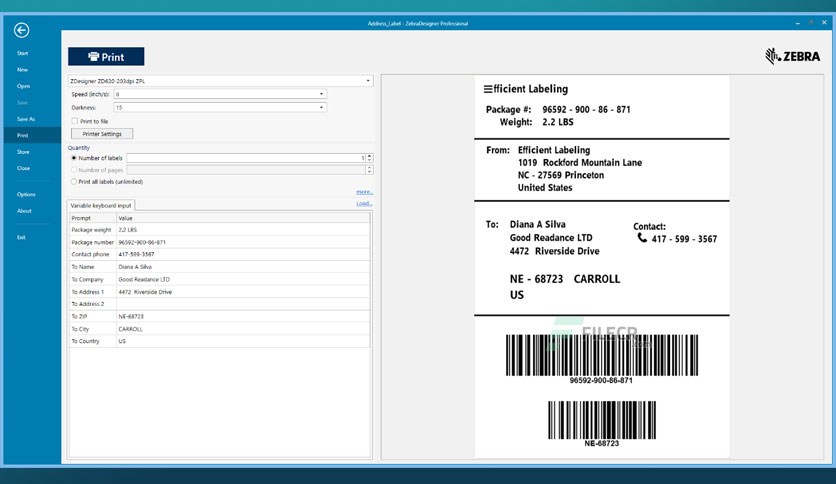
Task: Click the more... link
Action: [365, 192]
